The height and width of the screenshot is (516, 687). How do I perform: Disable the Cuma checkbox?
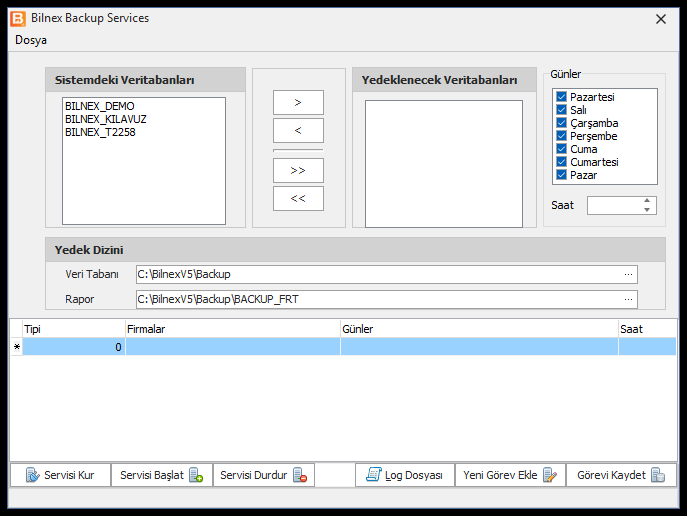click(561, 148)
